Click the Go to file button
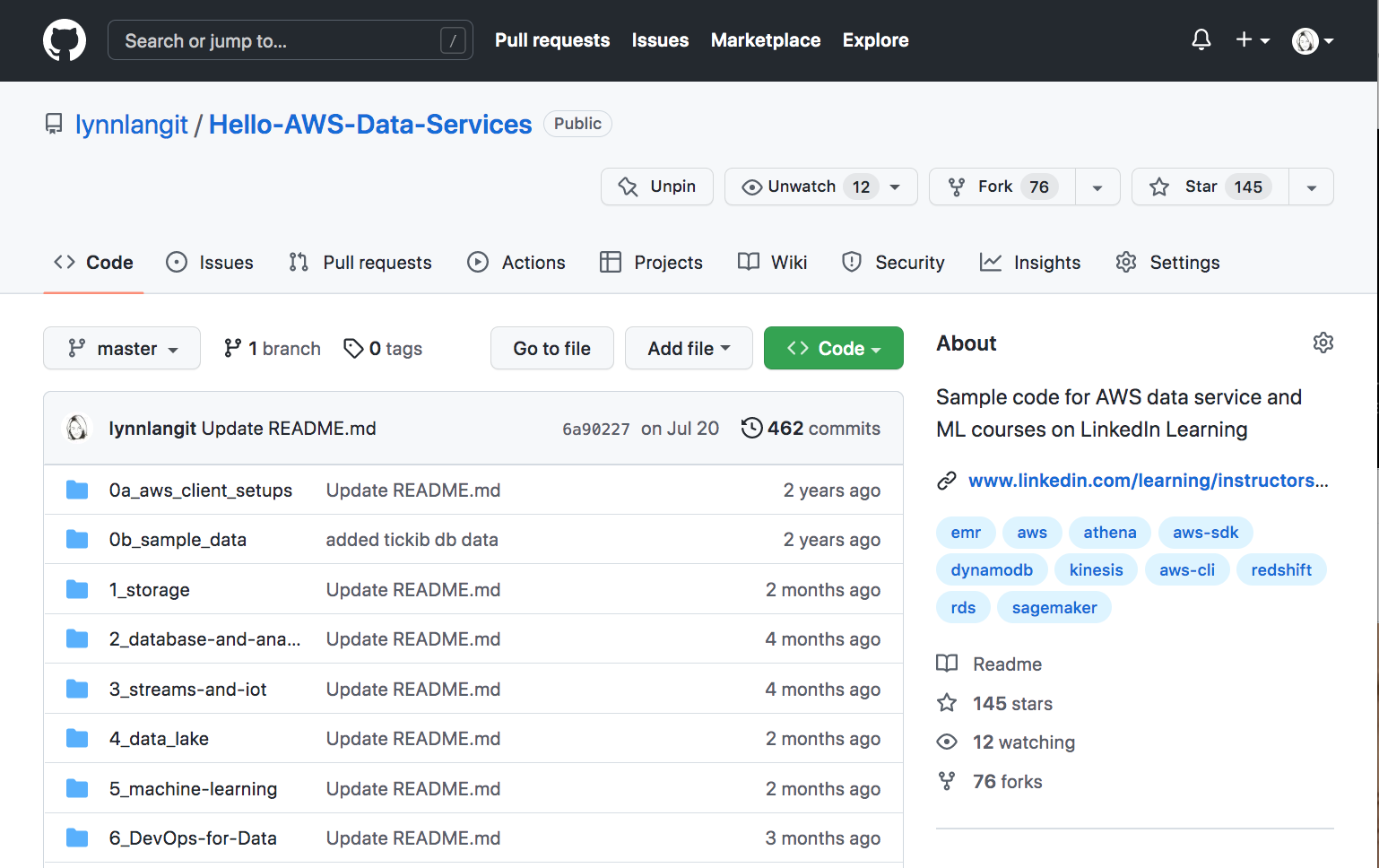This screenshot has height=868, width=1379. (551, 348)
